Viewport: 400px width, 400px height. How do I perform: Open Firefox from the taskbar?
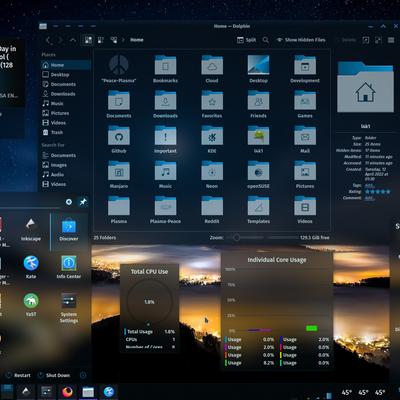[x=67, y=392]
